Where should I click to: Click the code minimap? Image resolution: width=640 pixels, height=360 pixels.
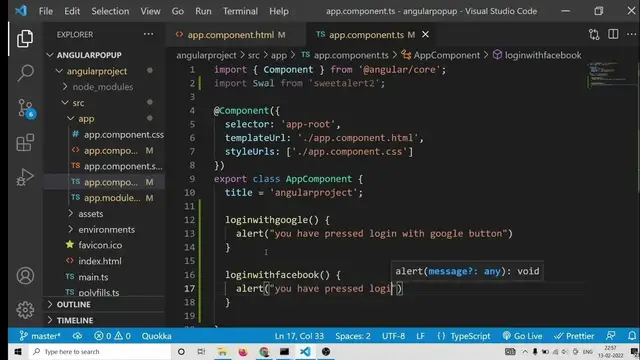point(610,75)
